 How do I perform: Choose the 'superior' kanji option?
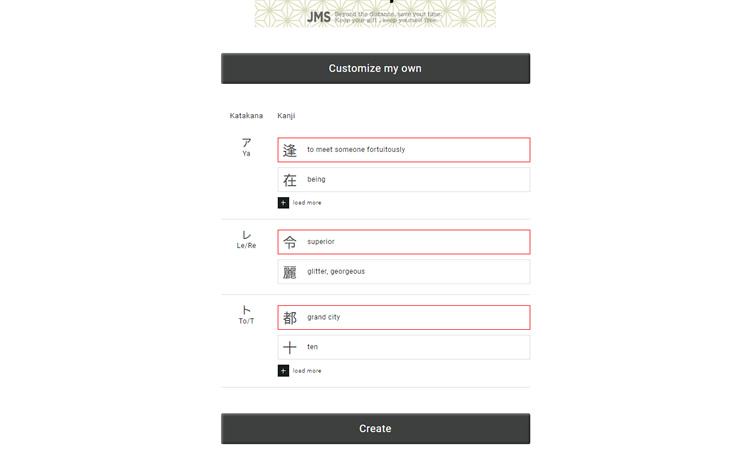coord(404,242)
